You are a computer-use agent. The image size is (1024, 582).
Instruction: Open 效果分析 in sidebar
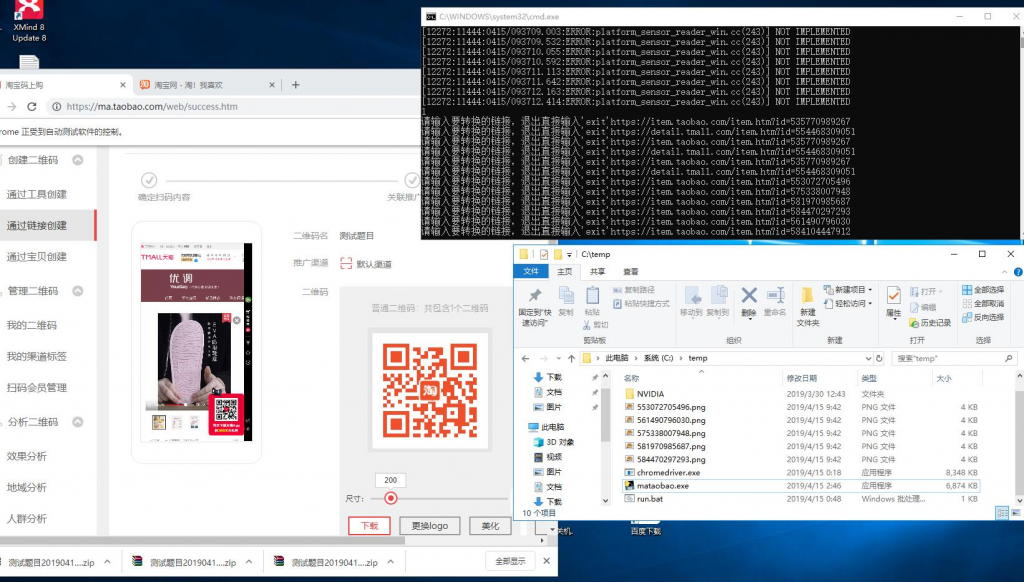26,456
